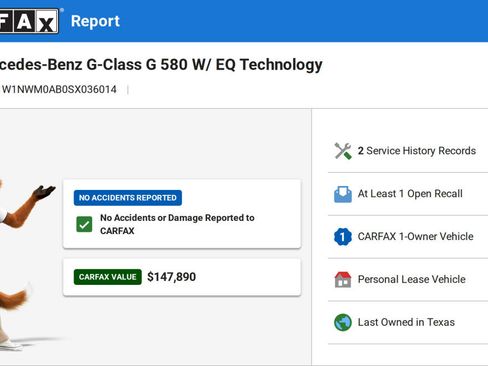The width and height of the screenshot is (488, 366).
Task: Select the Last Owned in Texas row
Action: [x=408, y=322]
